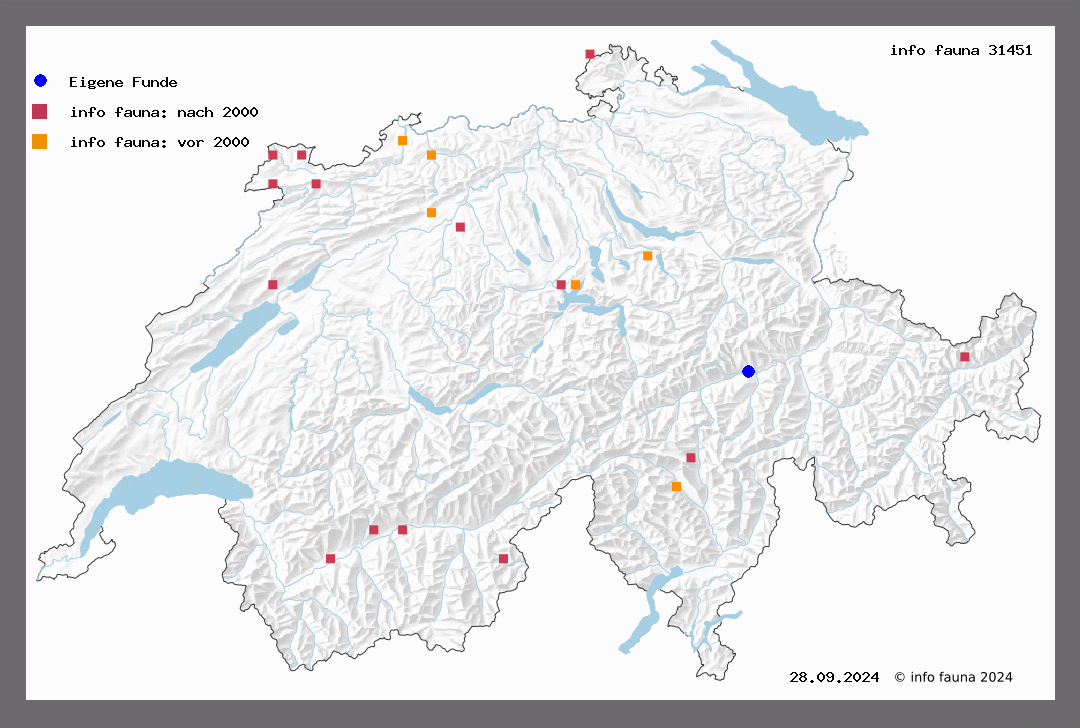Click the northernmost red marker at the top

pos(590,54)
